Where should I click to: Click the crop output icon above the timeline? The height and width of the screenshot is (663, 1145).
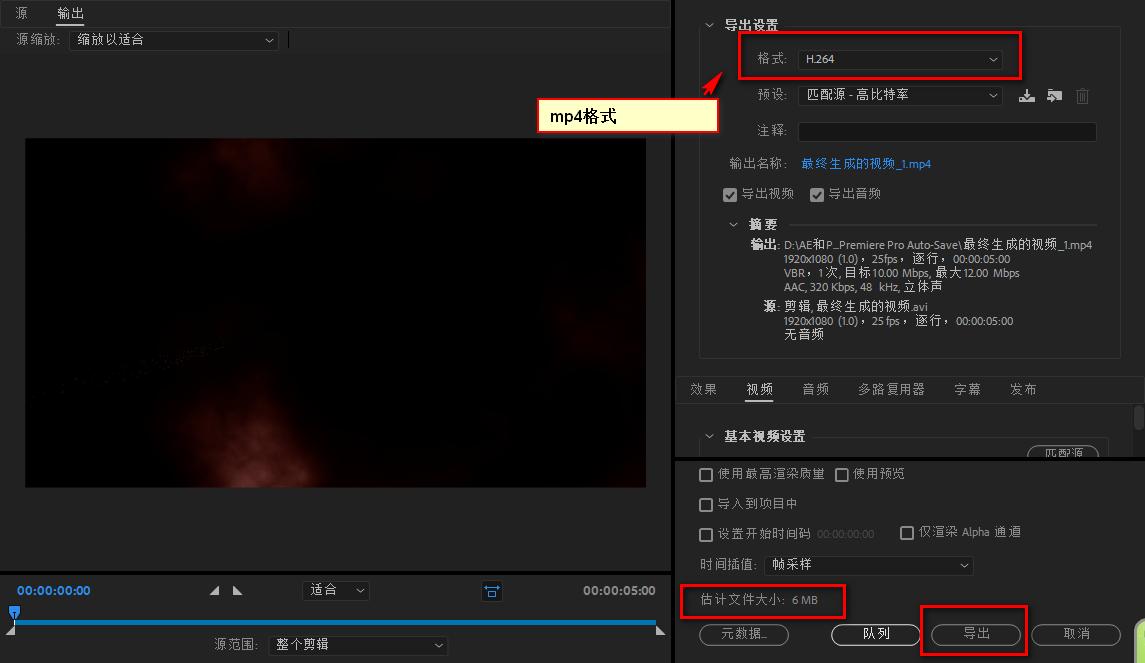[491, 591]
